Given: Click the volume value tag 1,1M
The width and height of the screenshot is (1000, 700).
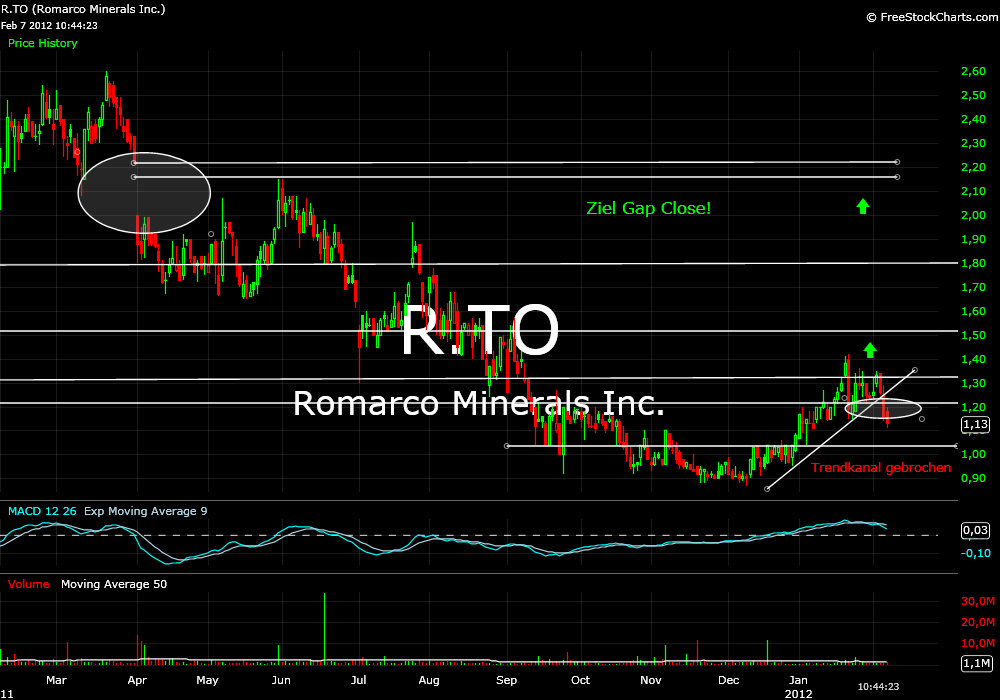Looking at the screenshot, I should point(976,664).
